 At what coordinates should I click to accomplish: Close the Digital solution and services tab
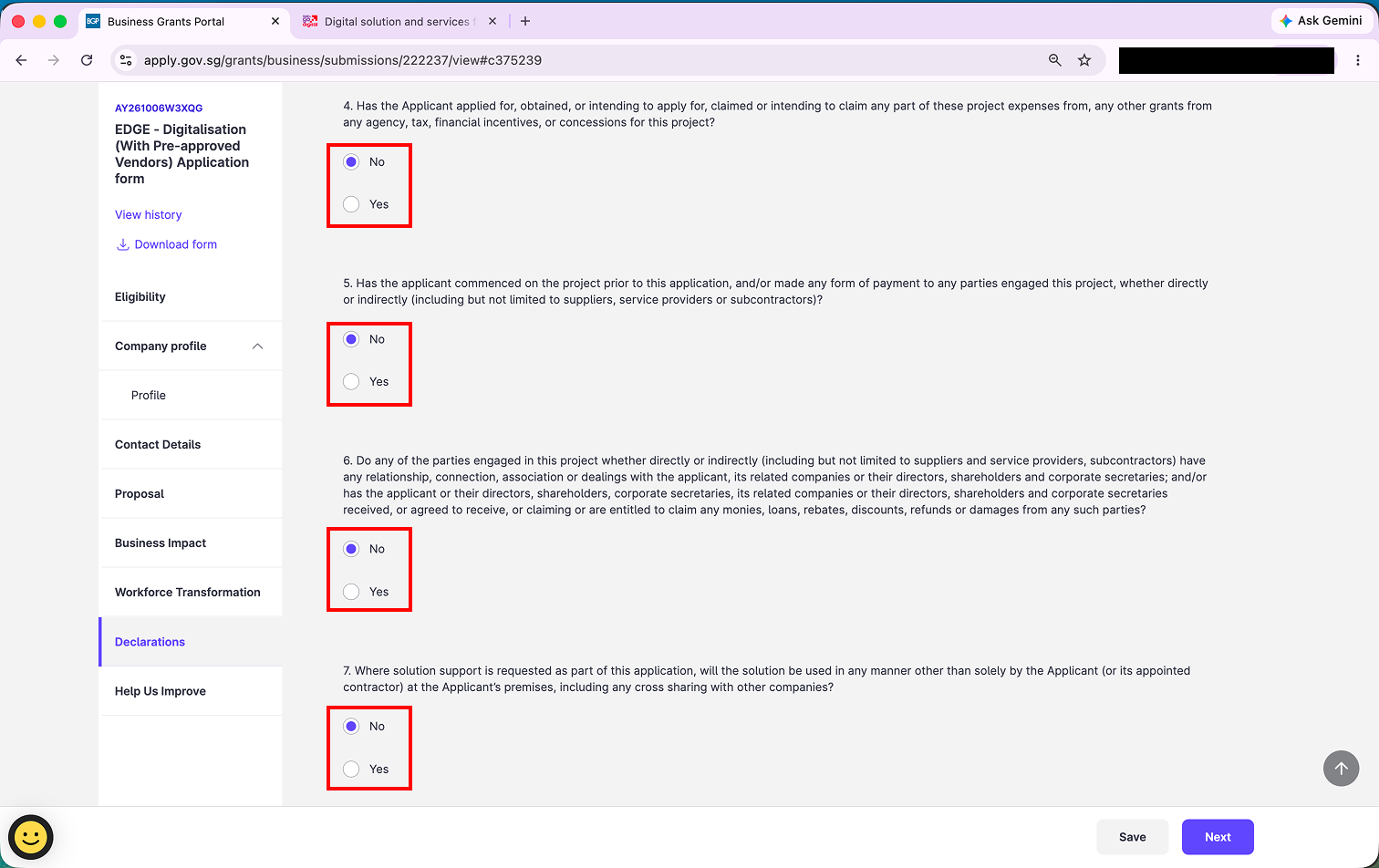(x=493, y=21)
